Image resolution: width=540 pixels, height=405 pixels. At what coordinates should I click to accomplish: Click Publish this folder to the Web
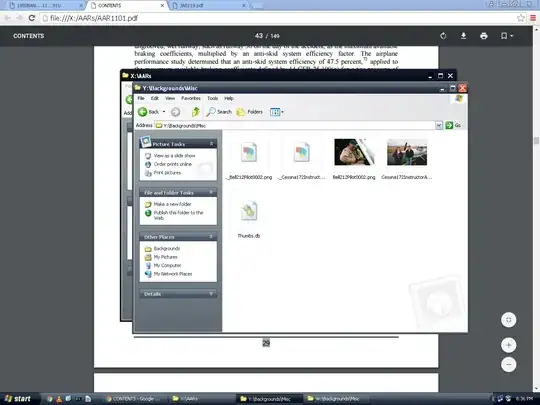(178, 215)
